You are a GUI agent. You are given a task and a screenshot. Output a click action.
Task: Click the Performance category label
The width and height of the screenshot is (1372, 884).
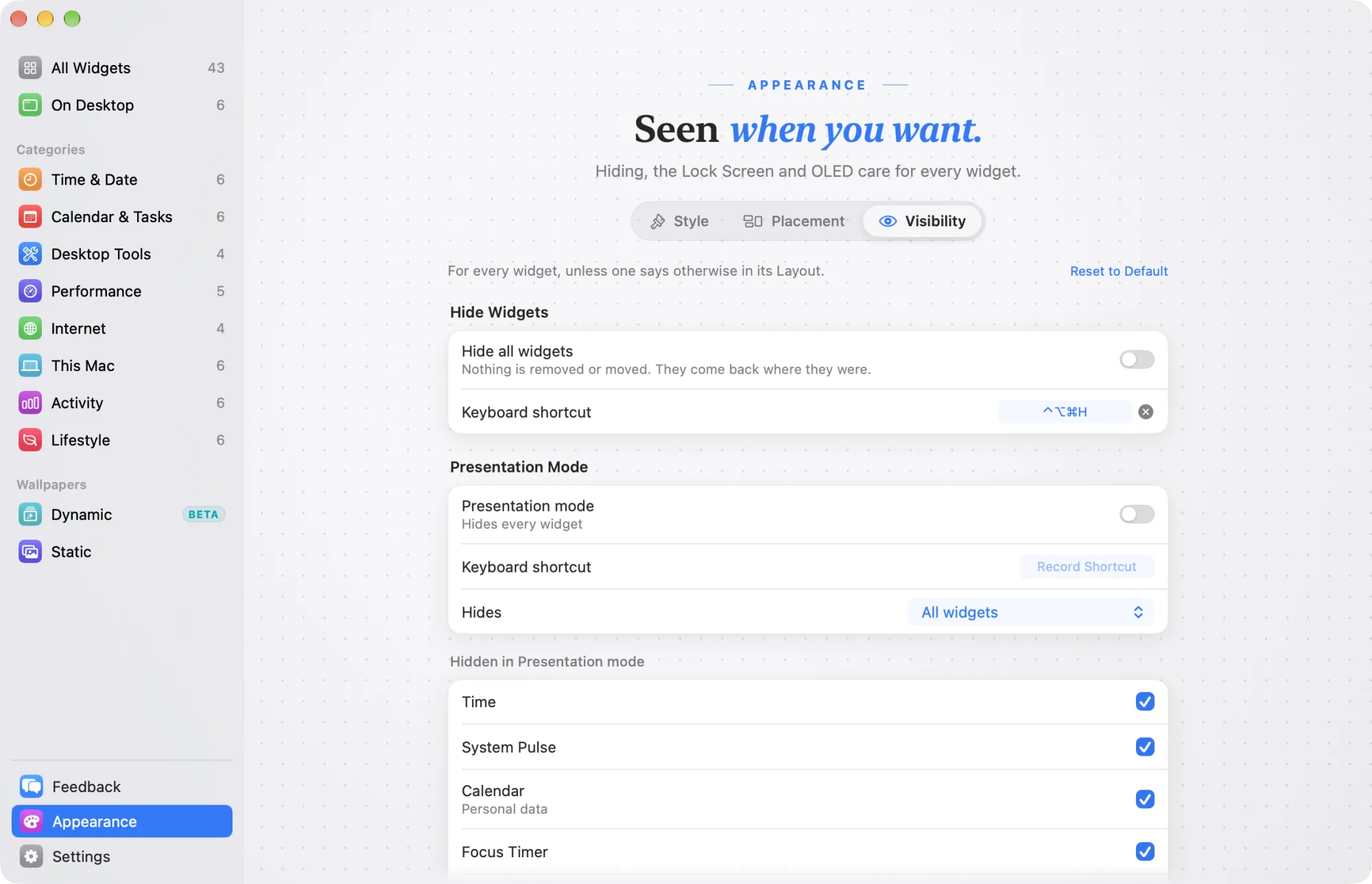tap(96, 291)
